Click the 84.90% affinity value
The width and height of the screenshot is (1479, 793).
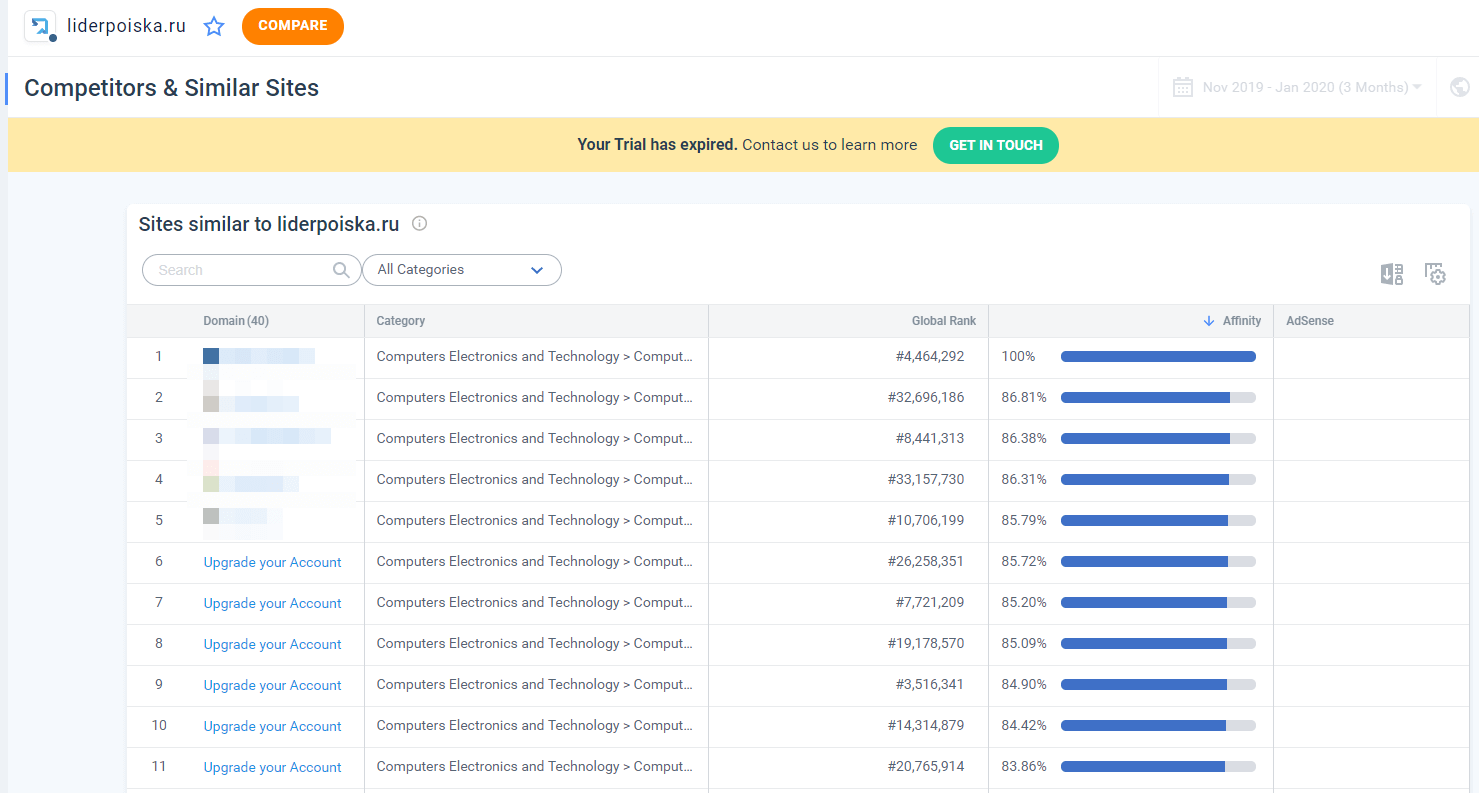tap(1024, 684)
